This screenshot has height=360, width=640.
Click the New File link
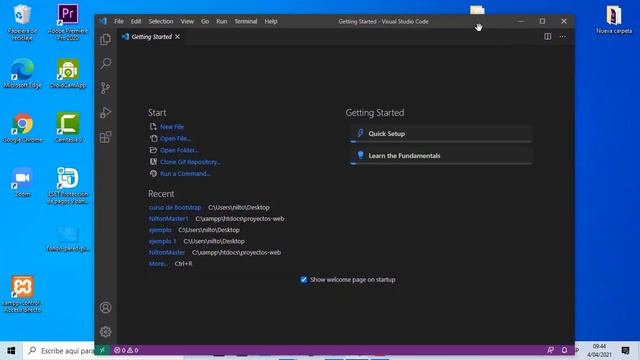point(172,127)
